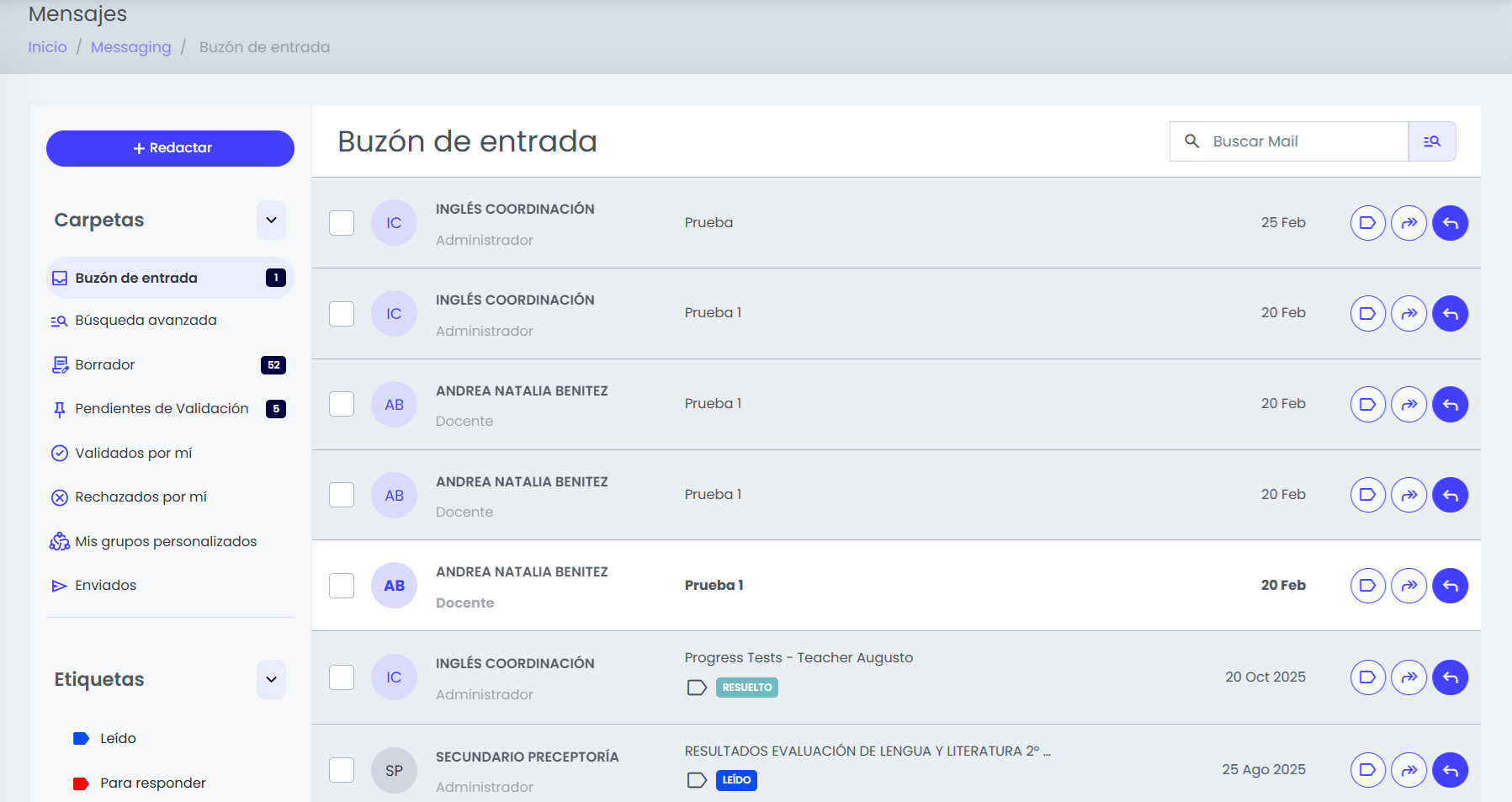This screenshot has height=802, width=1512.
Task: Select the Progress Tests - Teacher Augusto checkbox
Action: pos(342,677)
